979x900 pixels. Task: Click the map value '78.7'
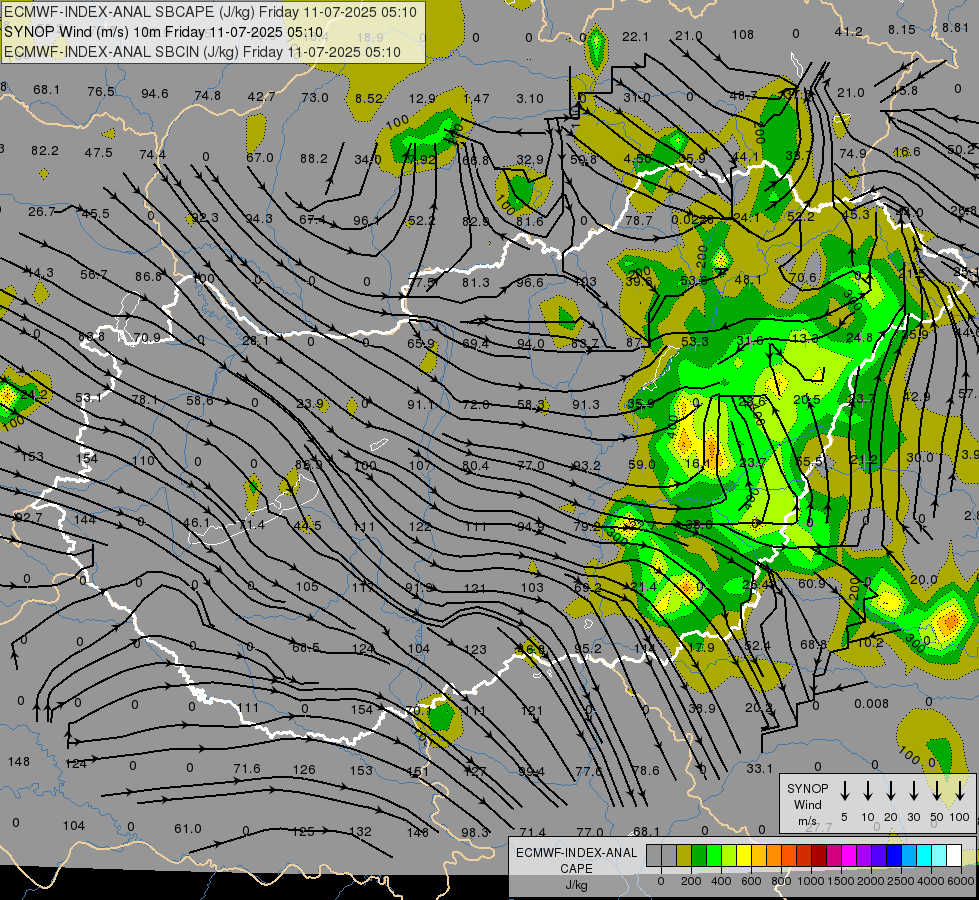point(639,220)
